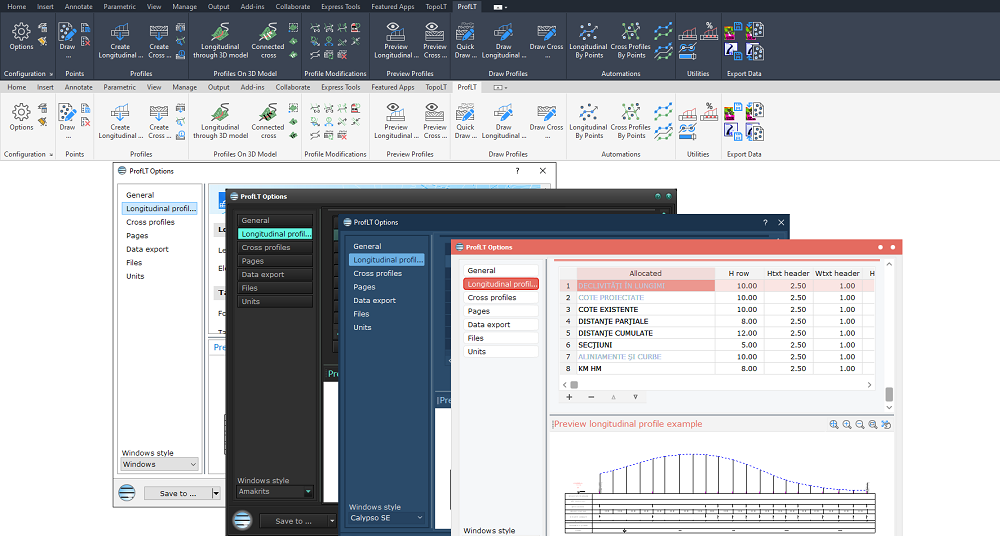Open Preview Longitudinal in the dark ribbon
The width and height of the screenshot is (1000, 536).
396,41
